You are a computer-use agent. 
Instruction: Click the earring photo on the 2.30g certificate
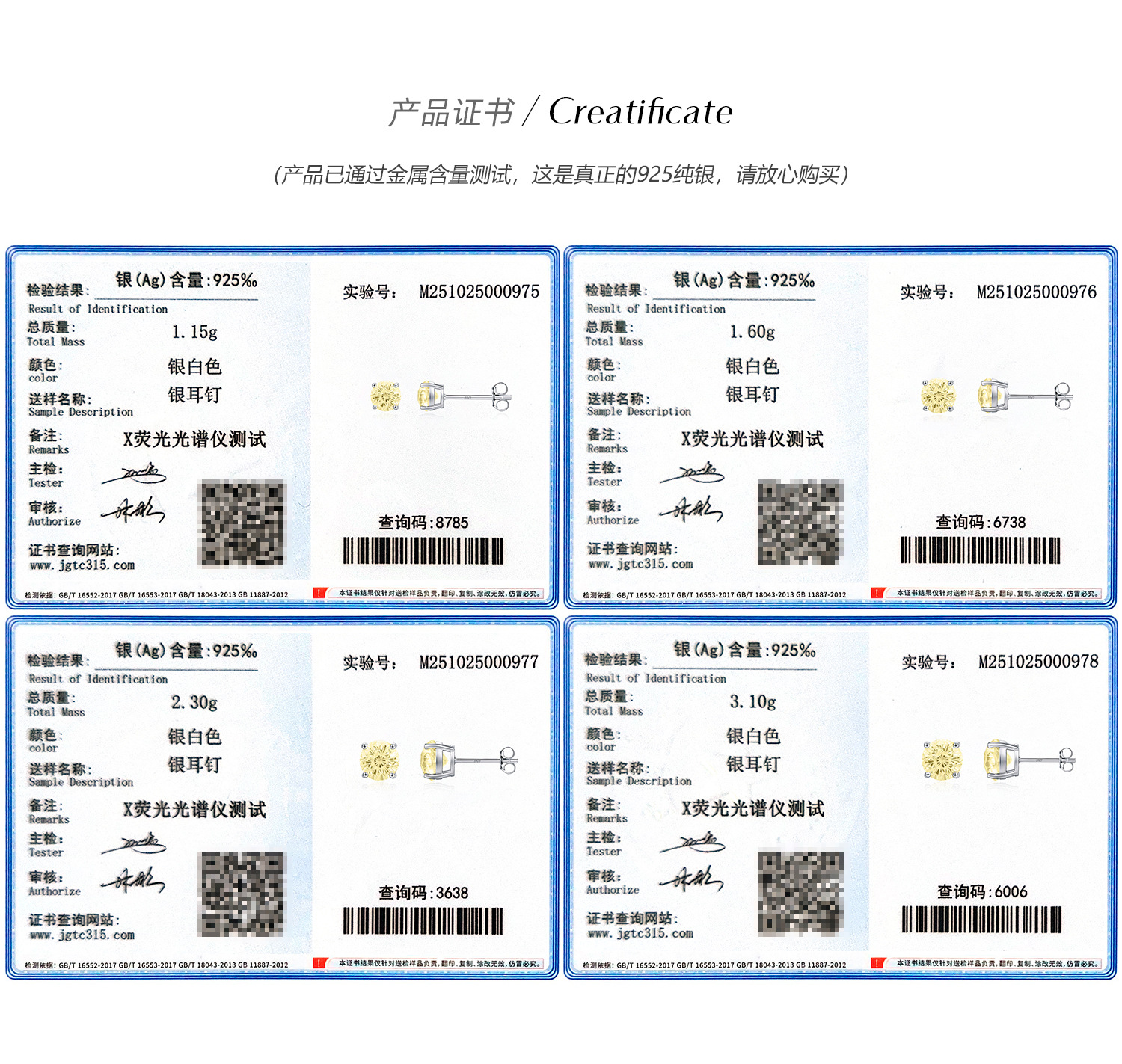coord(439,761)
